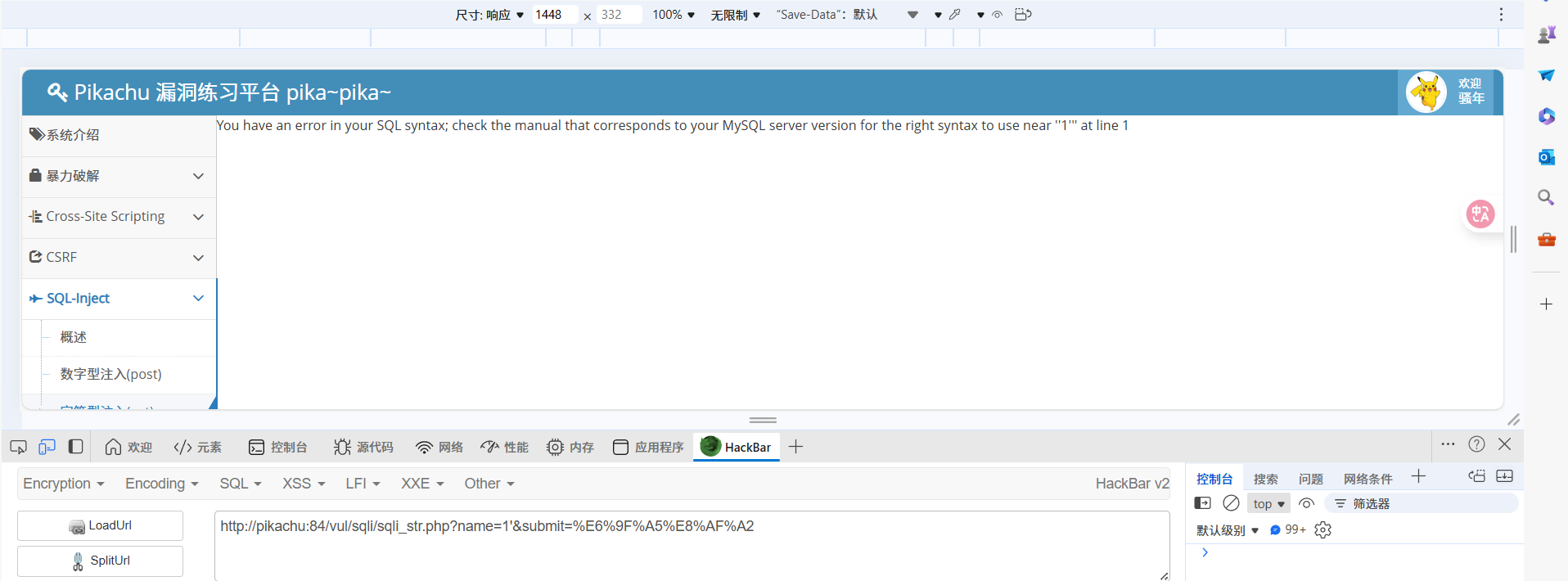The height and width of the screenshot is (581, 1568).
Task: Select the drawer 控制台 tab
Action: tap(1214, 479)
